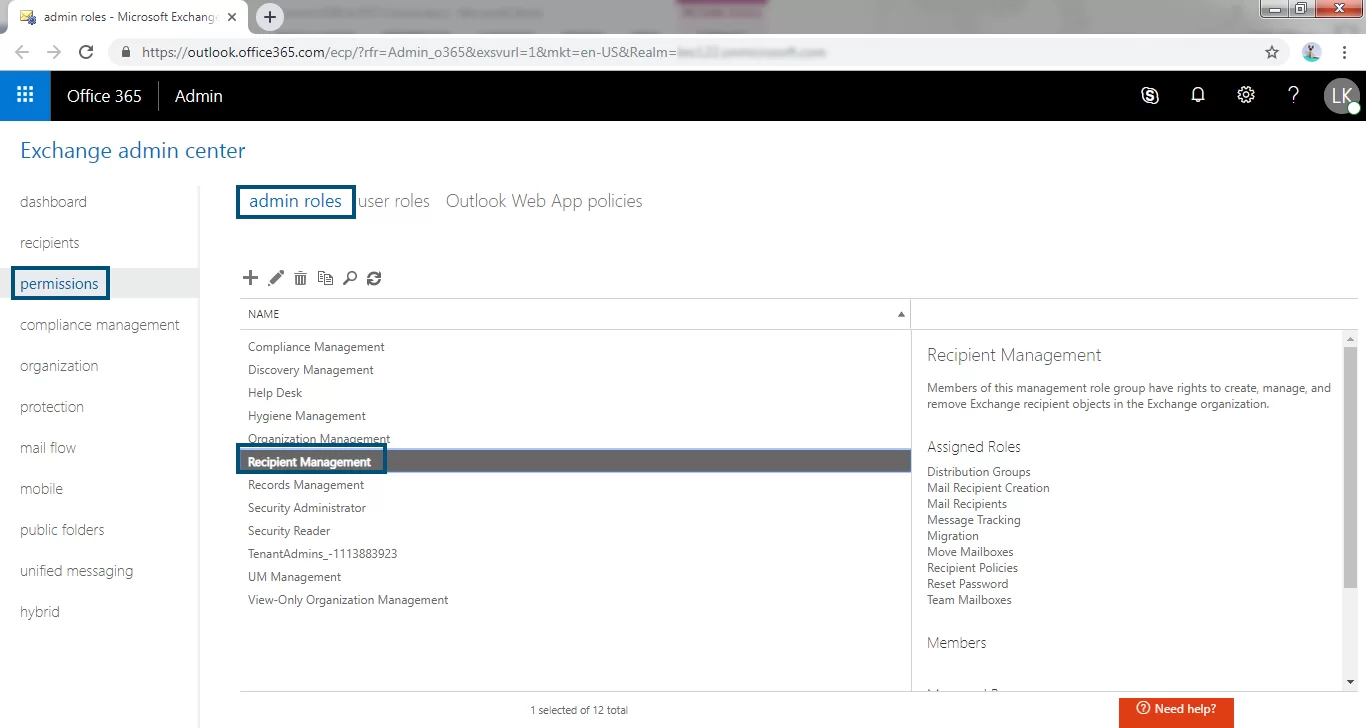Click the browser address bar URL
The width and height of the screenshot is (1366, 728).
pos(484,52)
